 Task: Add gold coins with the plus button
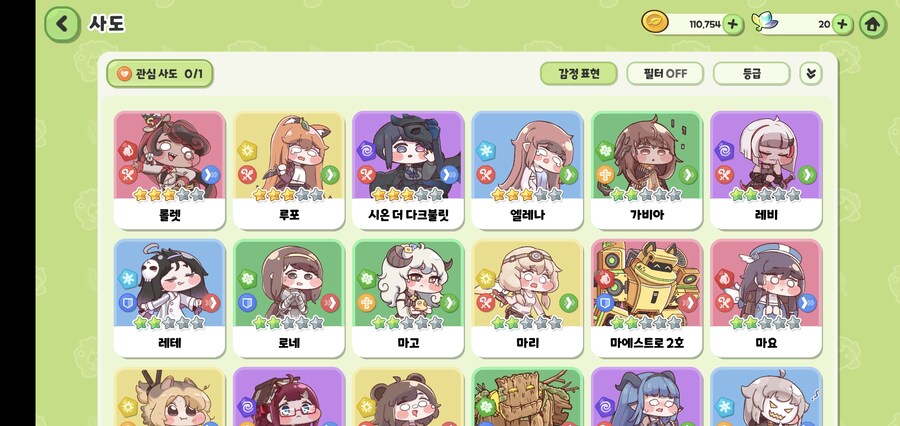(732, 24)
